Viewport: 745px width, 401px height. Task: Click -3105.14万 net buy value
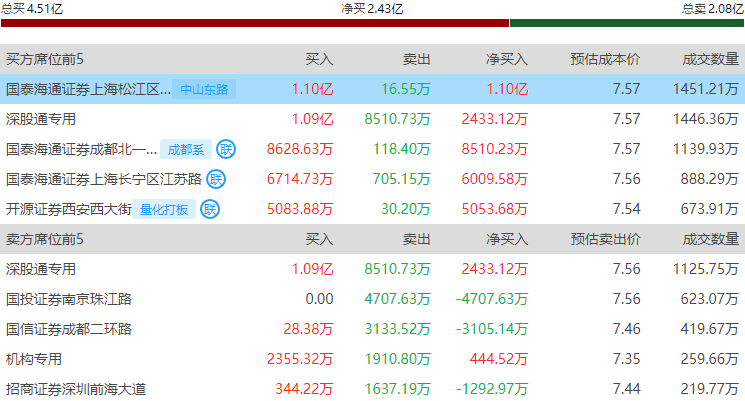[492, 329]
